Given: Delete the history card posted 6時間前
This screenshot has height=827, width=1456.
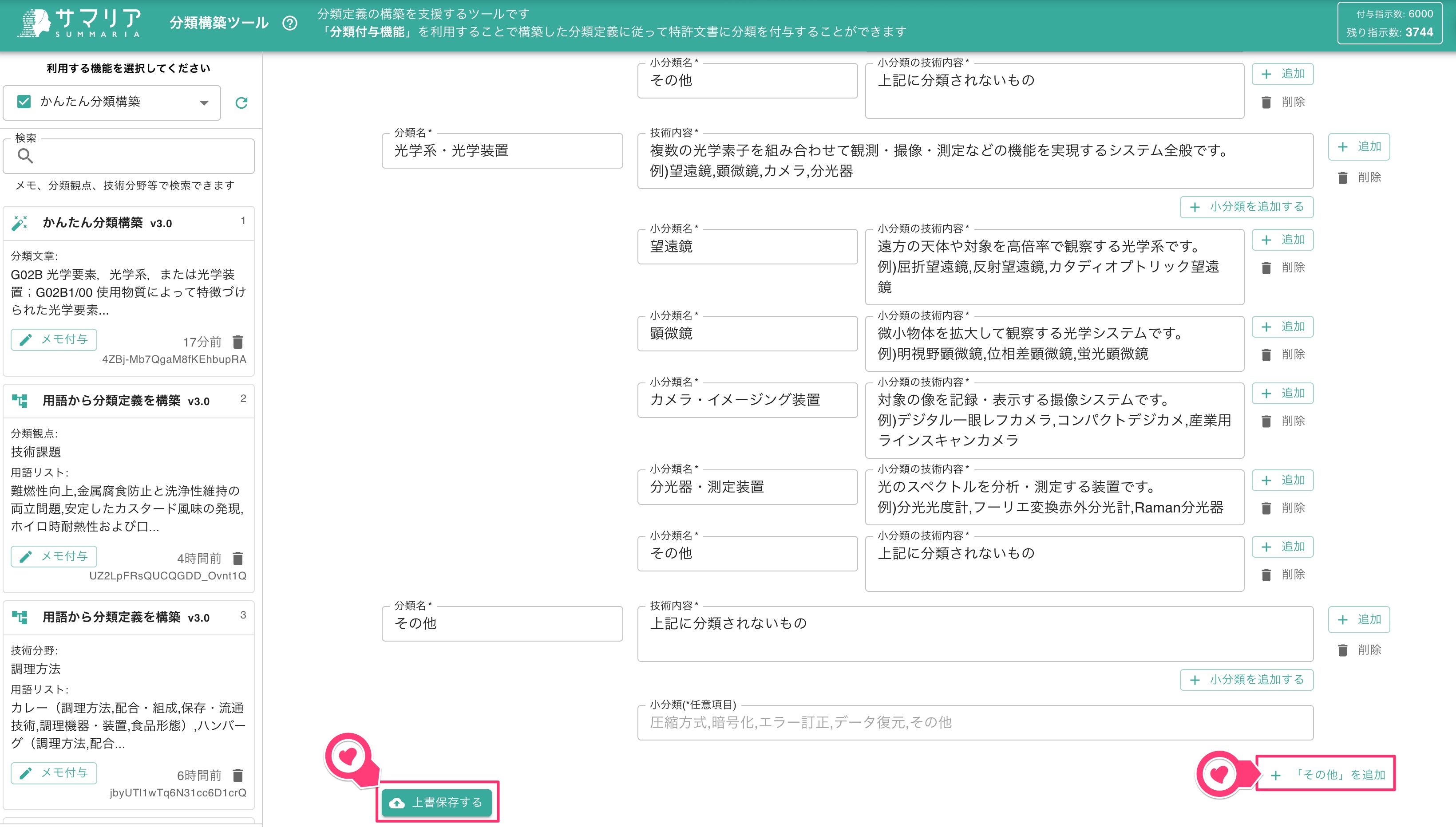Looking at the screenshot, I should (238, 776).
